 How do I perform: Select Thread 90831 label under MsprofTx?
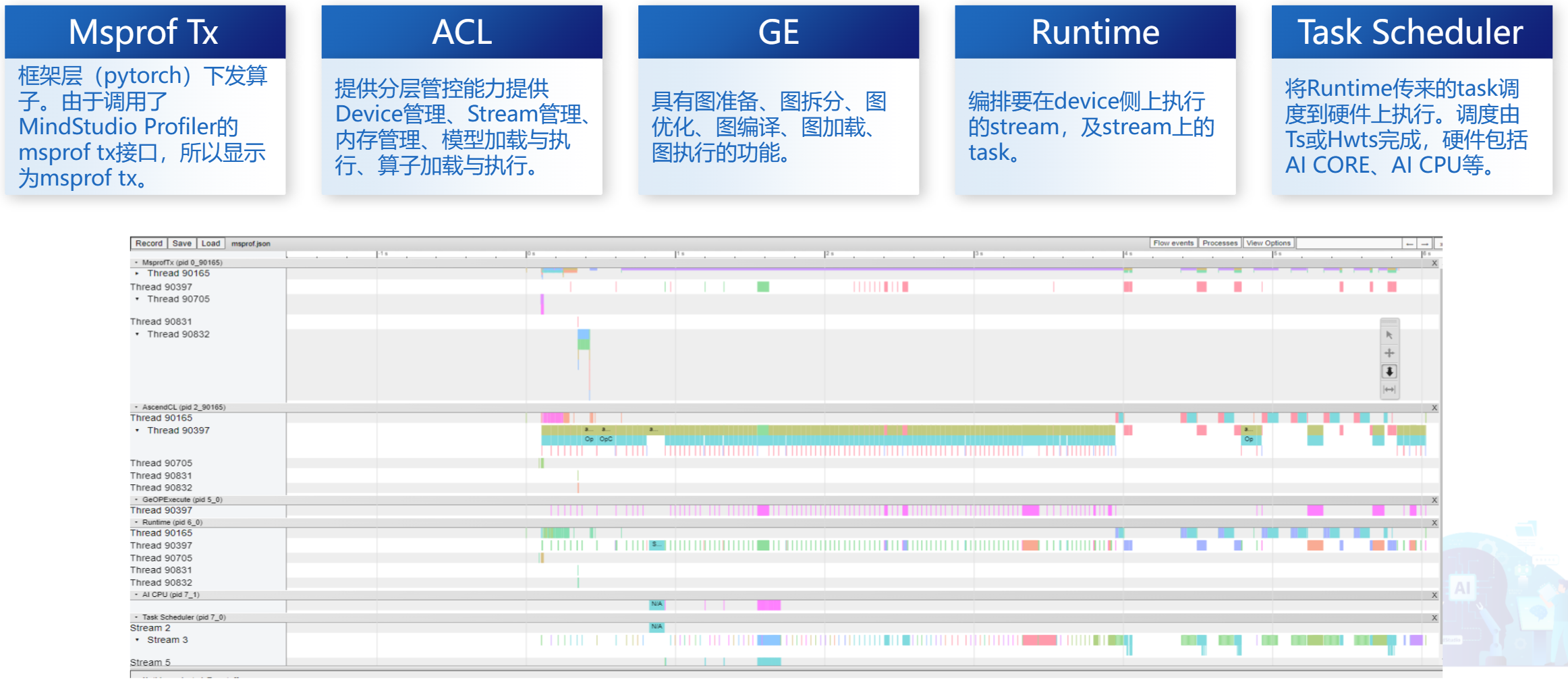pyautogui.click(x=161, y=322)
